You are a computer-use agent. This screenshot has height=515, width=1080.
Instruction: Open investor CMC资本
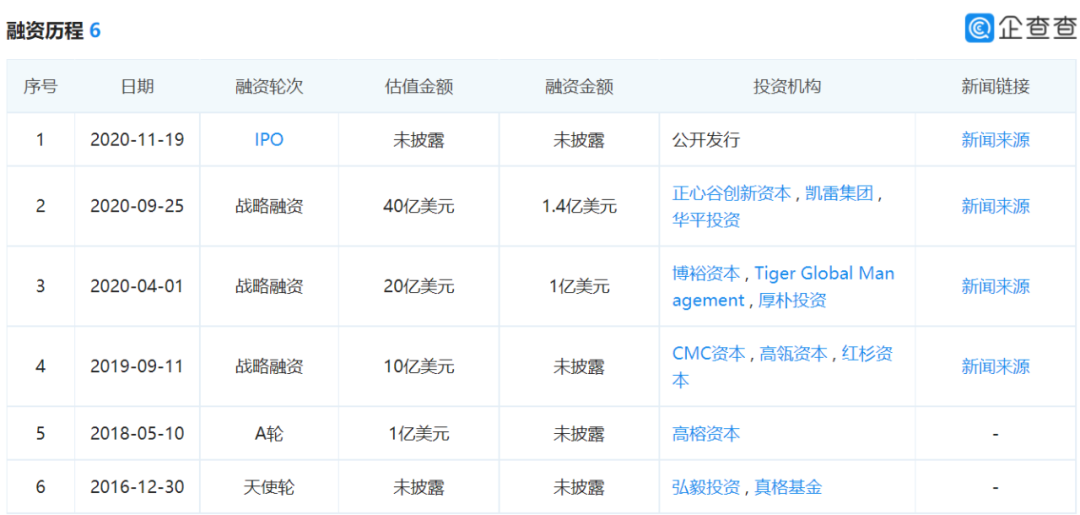[x=709, y=354]
